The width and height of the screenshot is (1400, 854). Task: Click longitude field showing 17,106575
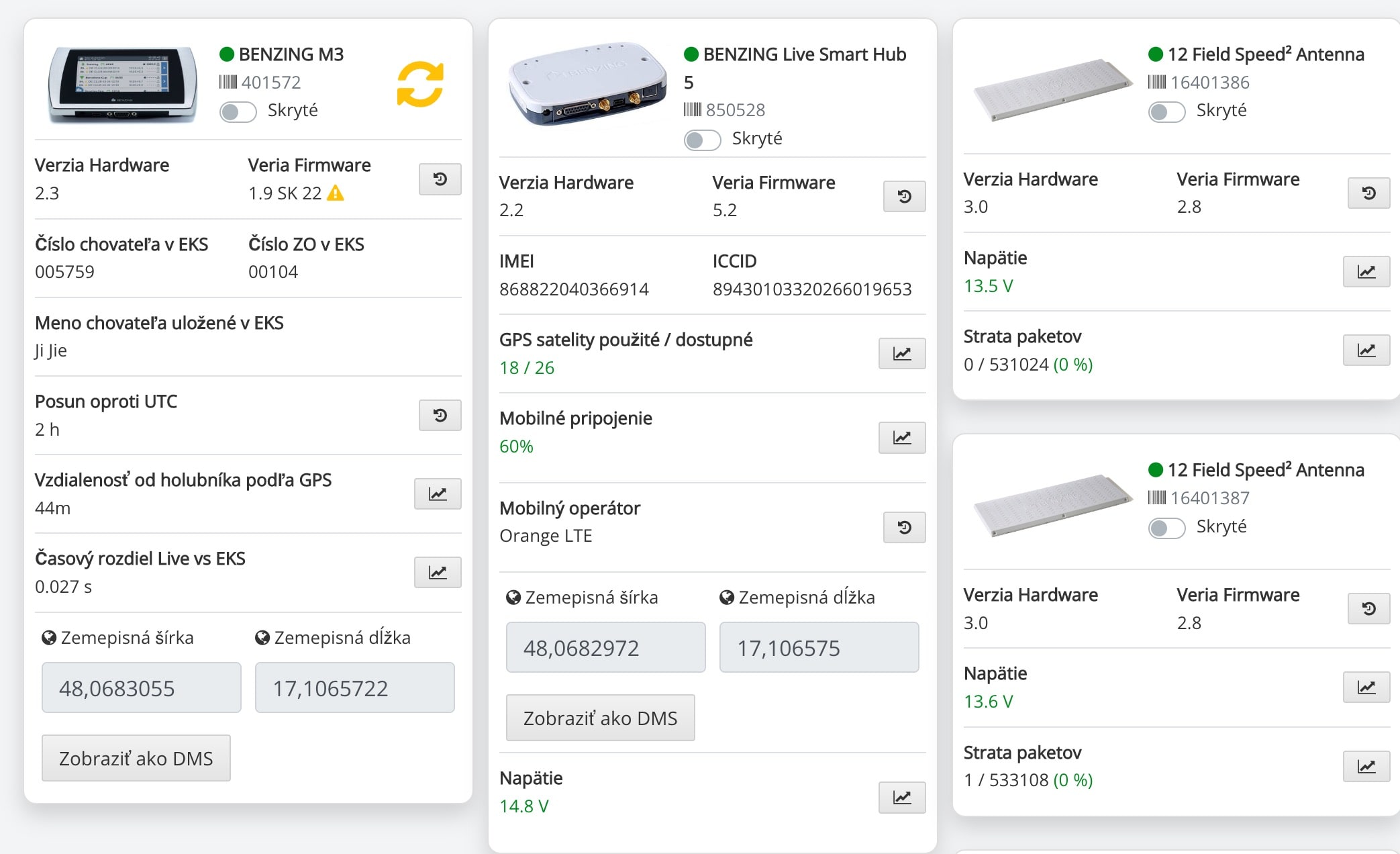point(819,647)
